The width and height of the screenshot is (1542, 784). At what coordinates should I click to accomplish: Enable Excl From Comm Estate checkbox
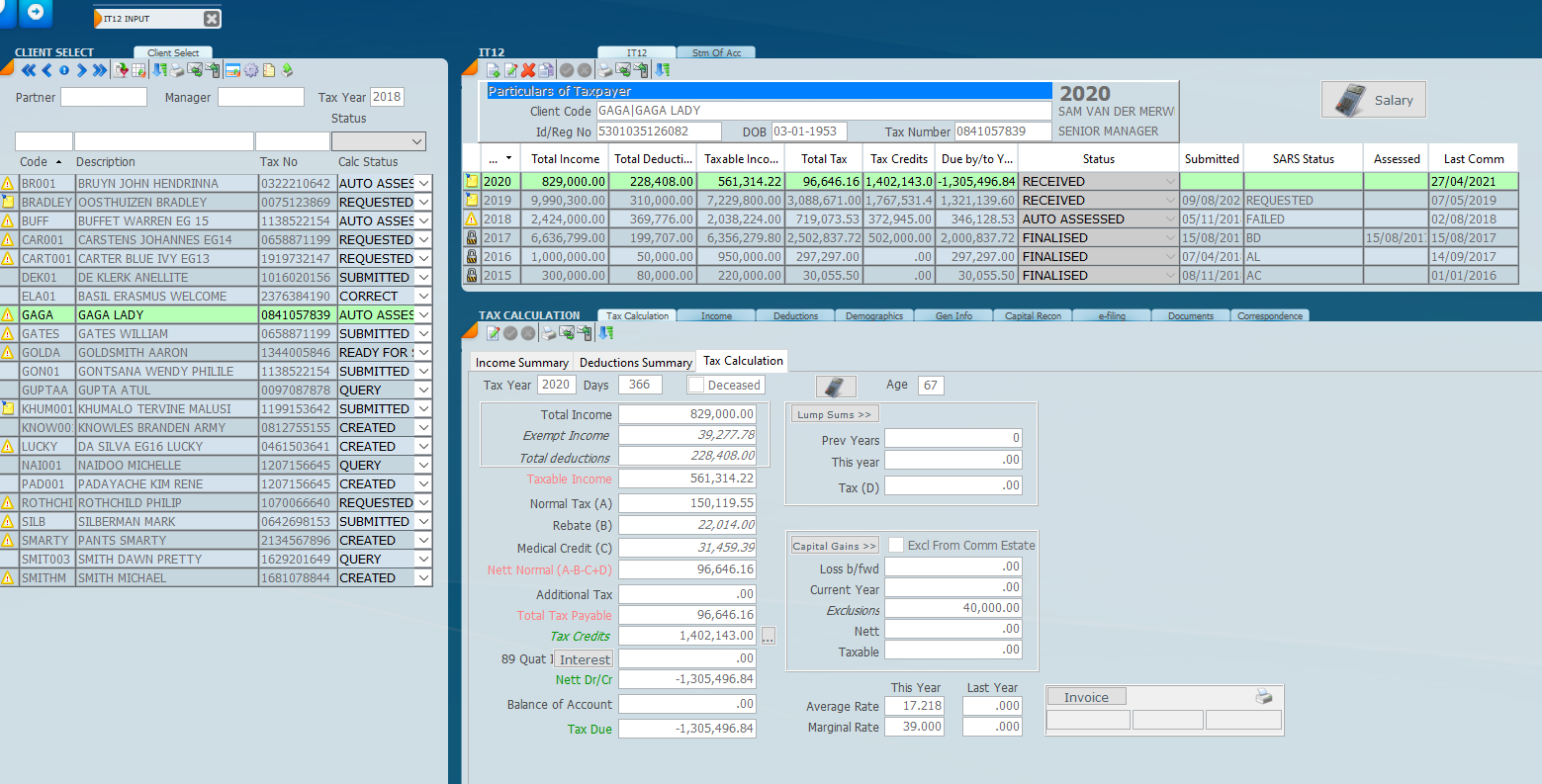(896, 545)
